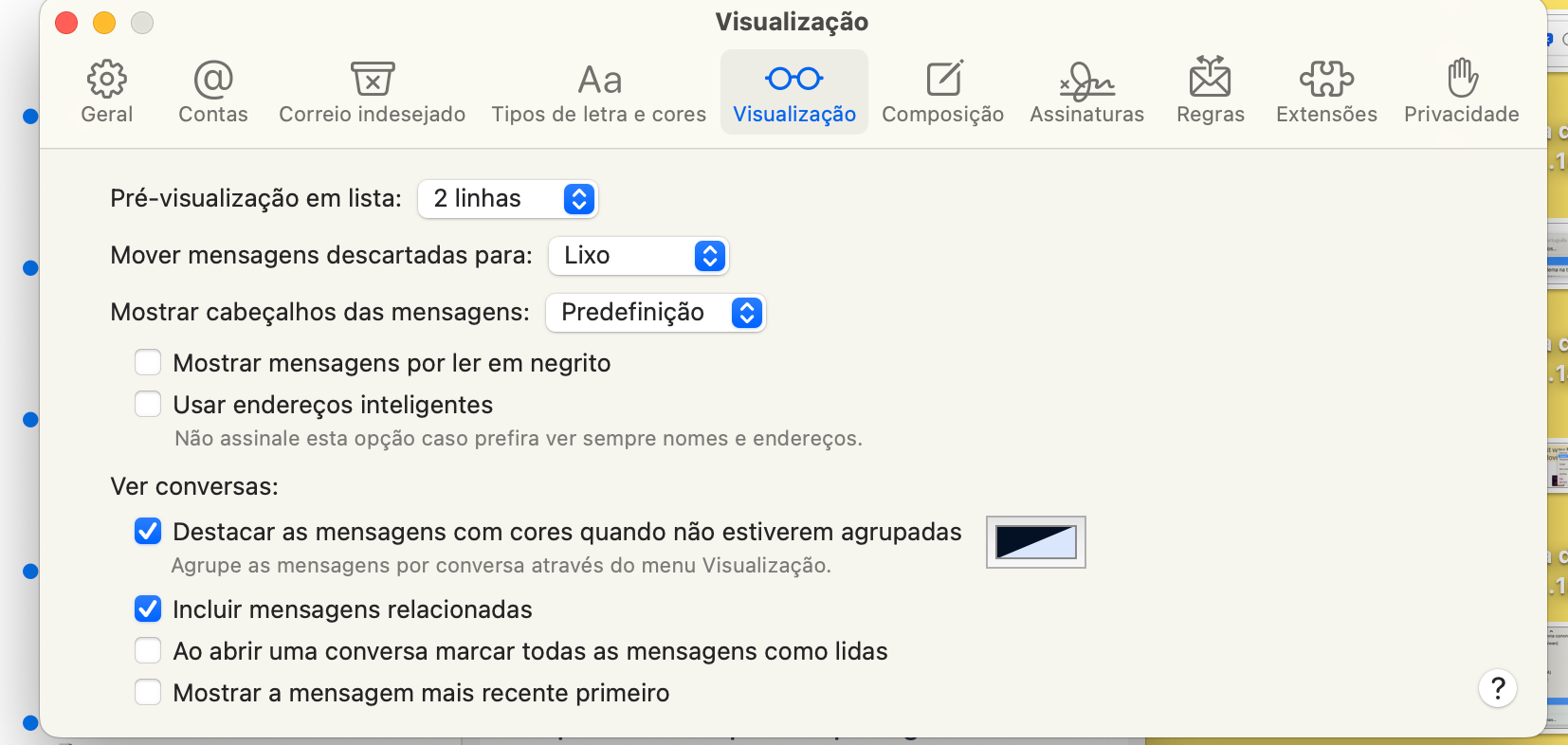Viewport: 1568px width, 745px height.
Task: Open Tipos de letra e cores icon
Action: tap(599, 80)
